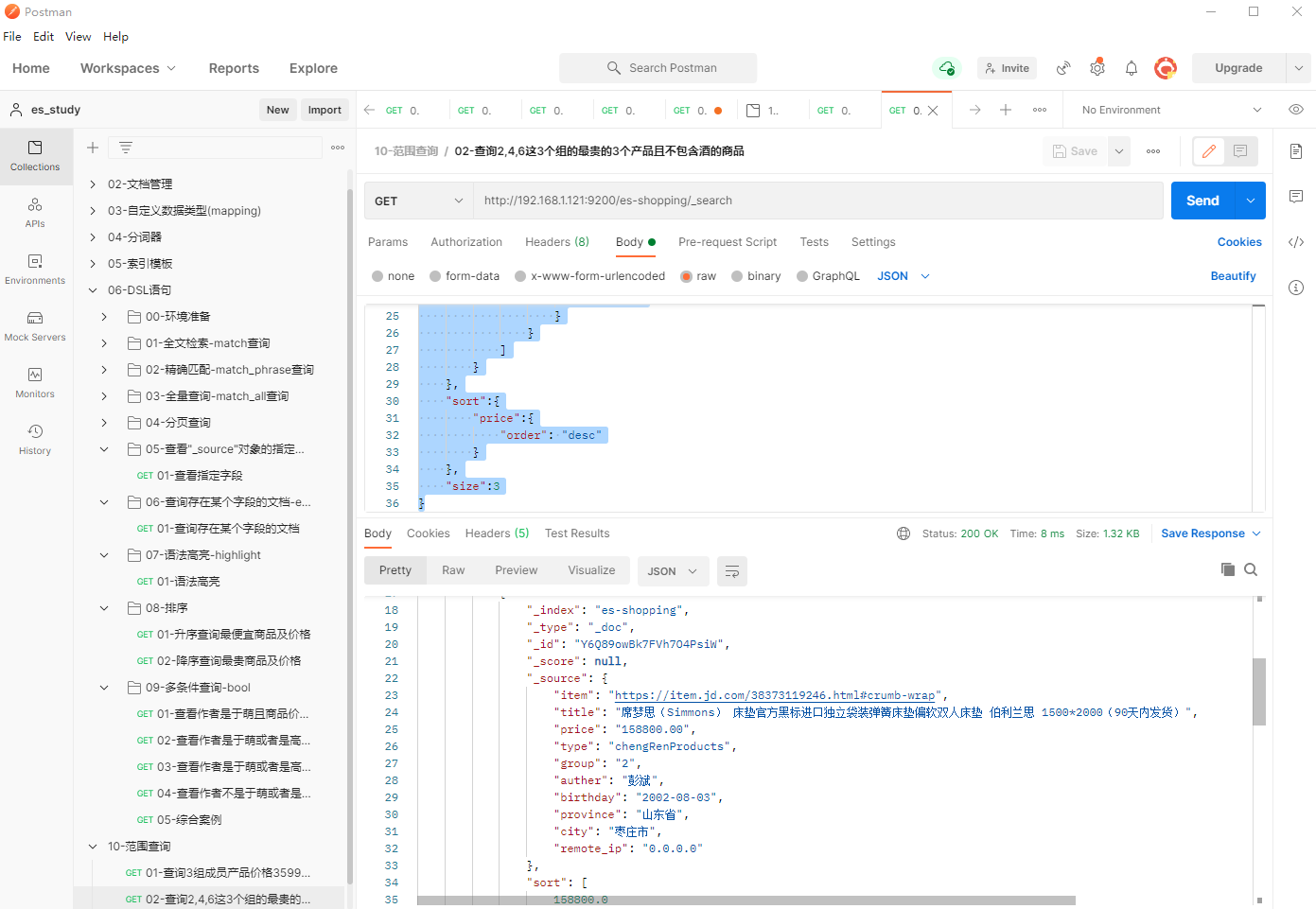
Task: Select the binary body type
Action: point(738,276)
